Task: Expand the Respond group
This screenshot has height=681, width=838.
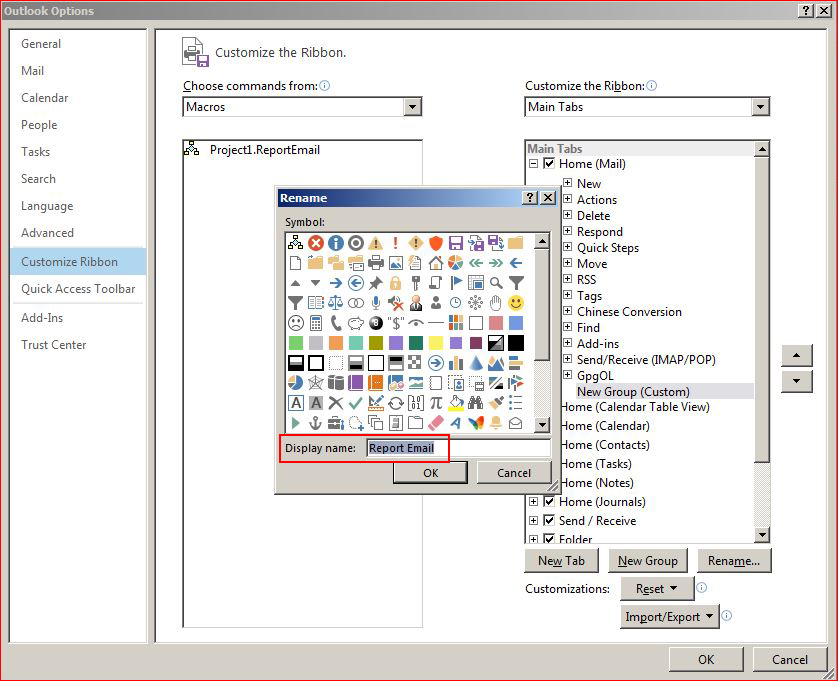Action: [568, 231]
